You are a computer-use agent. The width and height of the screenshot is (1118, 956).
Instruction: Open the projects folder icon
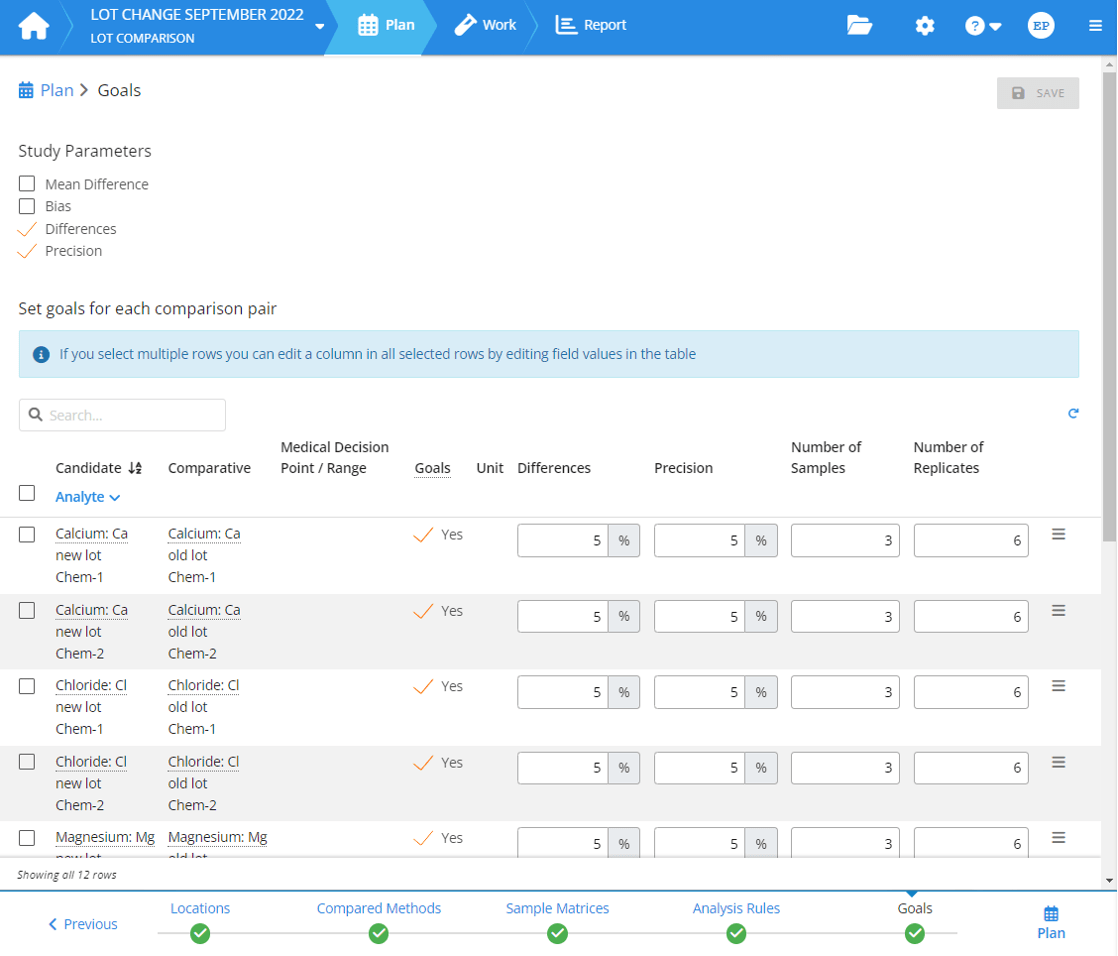tap(861, 26)
